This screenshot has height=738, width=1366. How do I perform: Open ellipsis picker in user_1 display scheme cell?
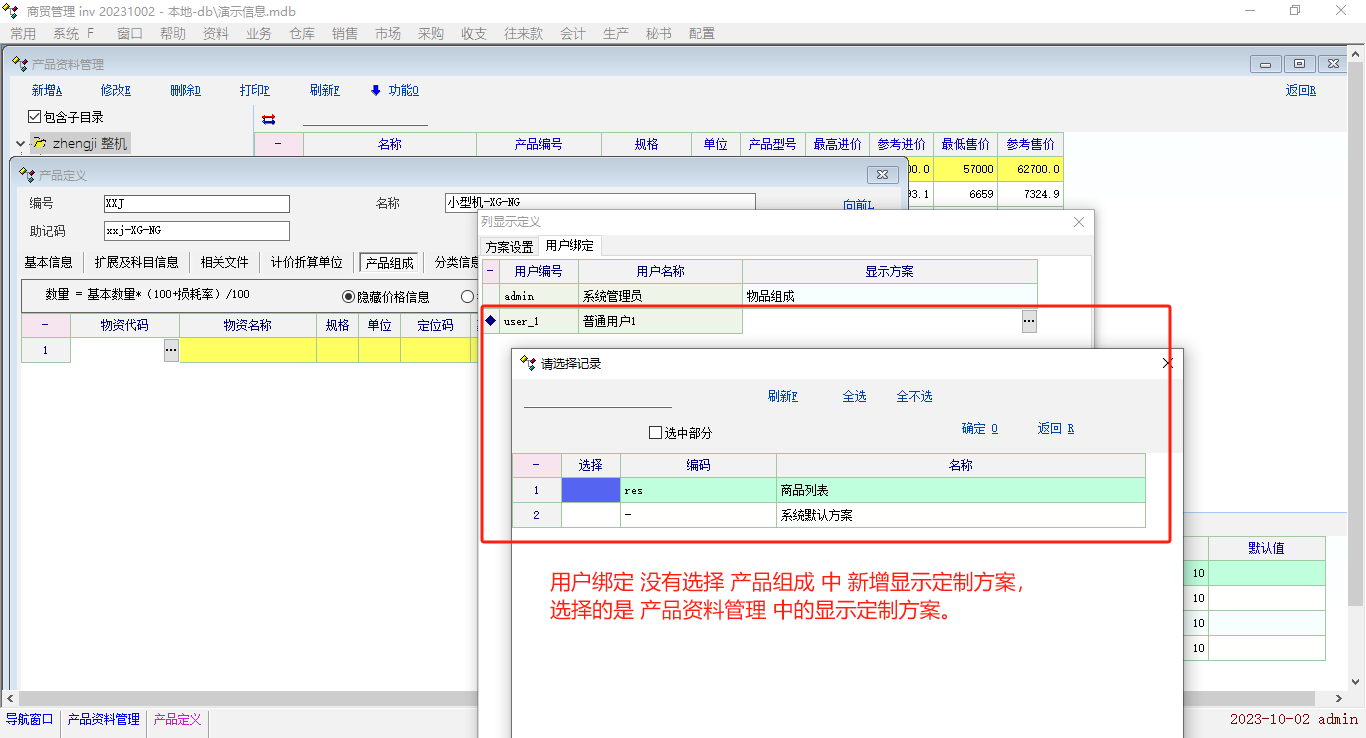tap(1029, 321)
